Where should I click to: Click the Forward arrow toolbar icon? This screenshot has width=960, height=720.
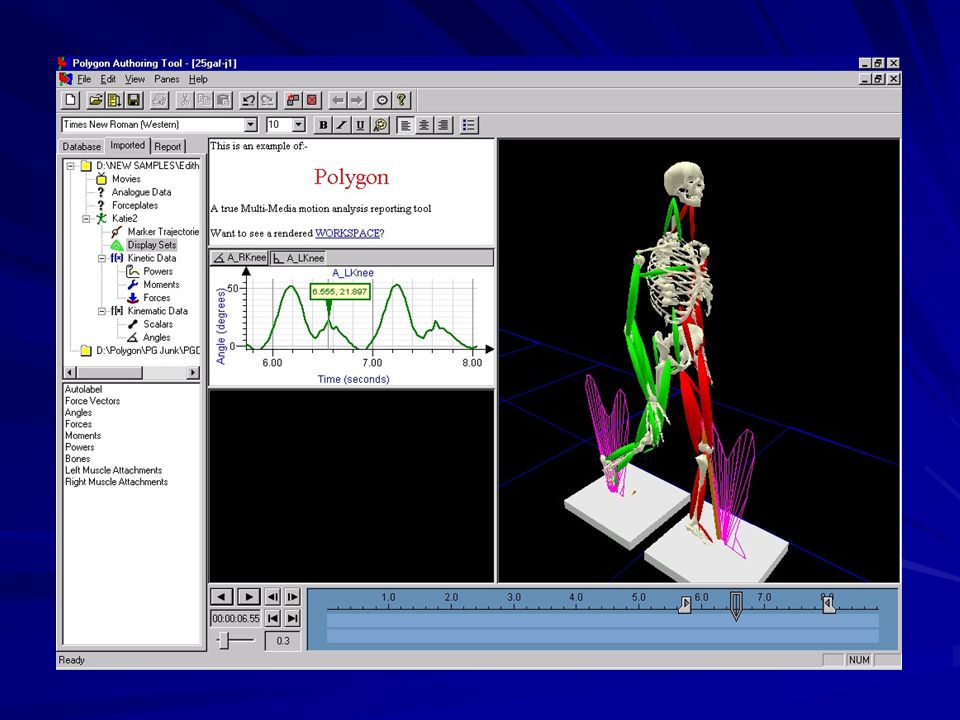(357, 100)
